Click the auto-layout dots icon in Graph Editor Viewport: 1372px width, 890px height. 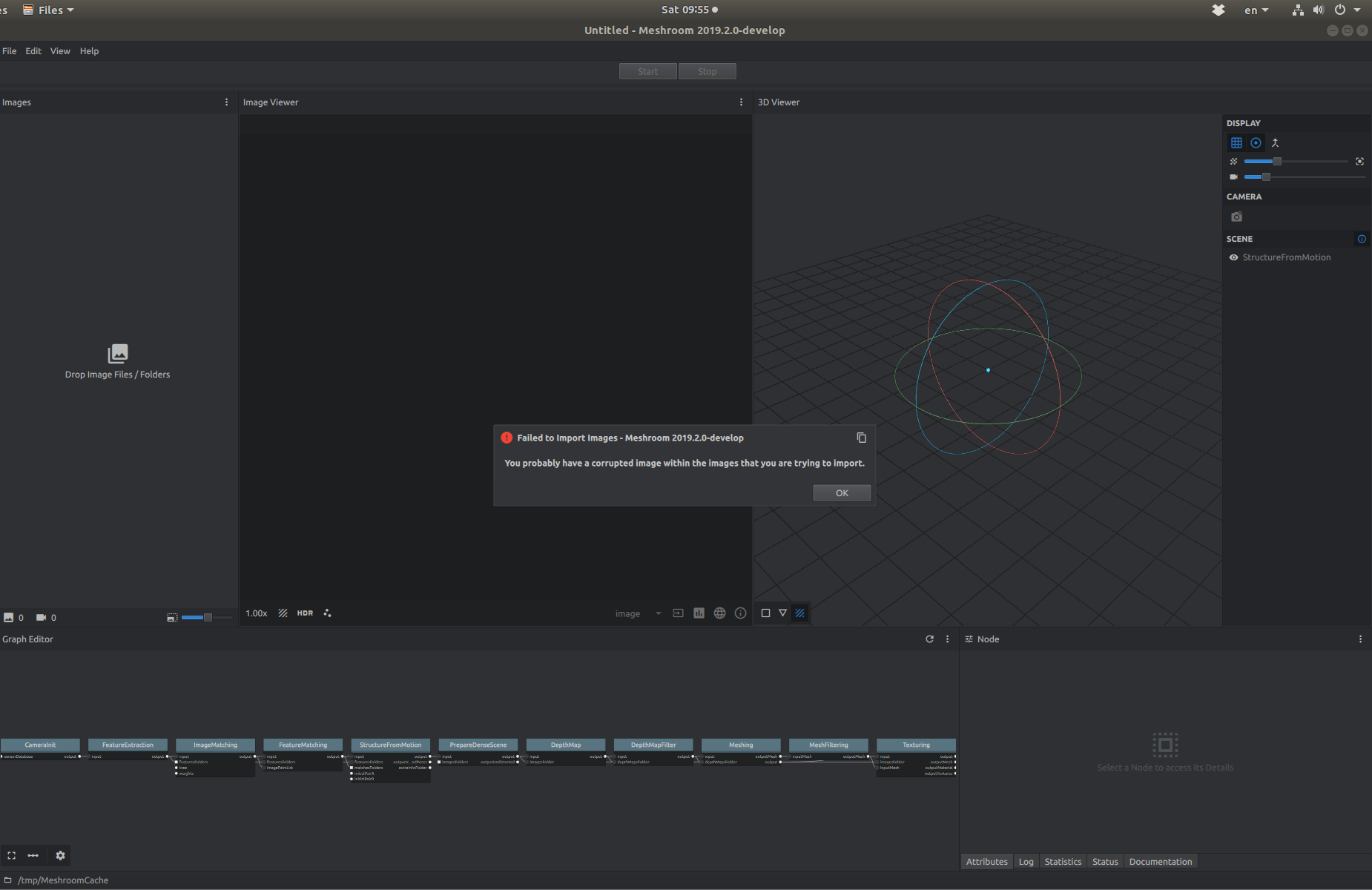coord(33,855)
